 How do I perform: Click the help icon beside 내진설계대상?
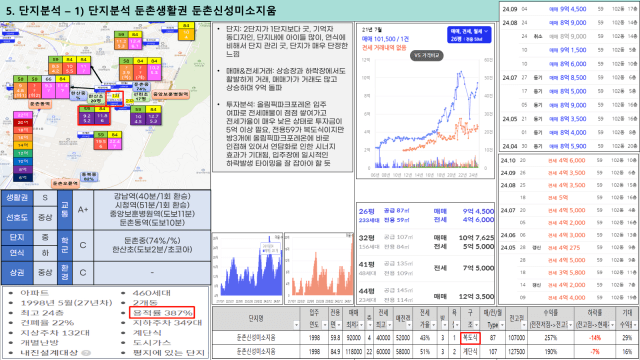tap(86, 353)
